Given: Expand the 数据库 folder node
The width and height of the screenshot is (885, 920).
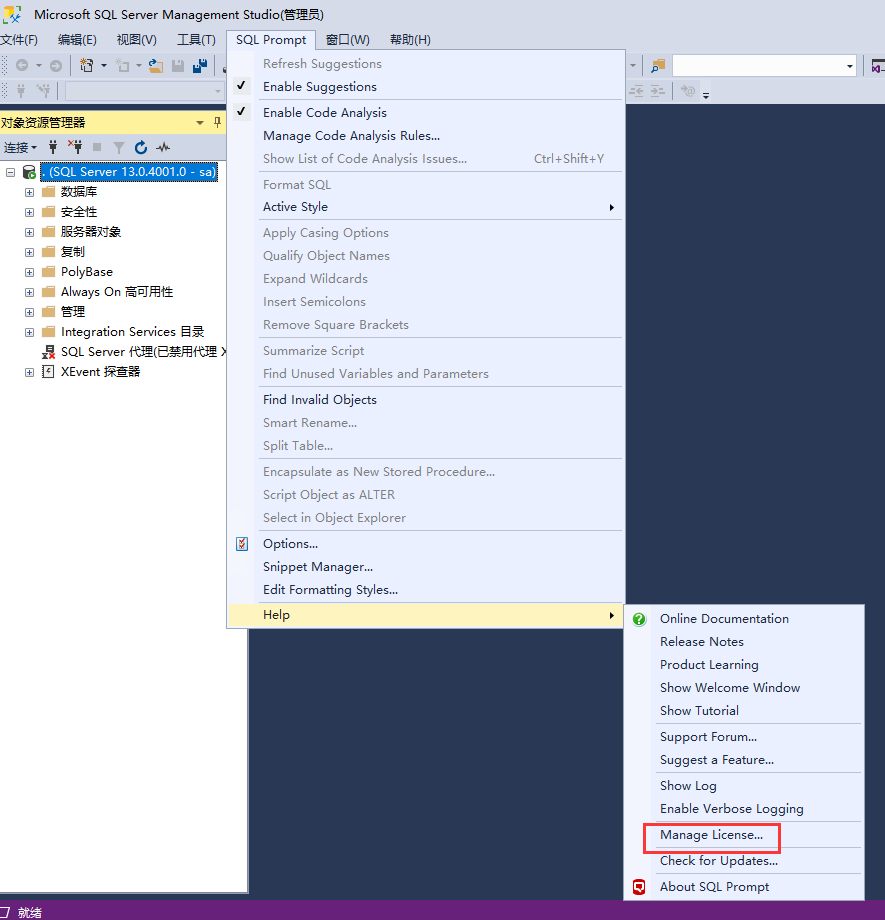Looking at the screenshot, I should 30,192.
